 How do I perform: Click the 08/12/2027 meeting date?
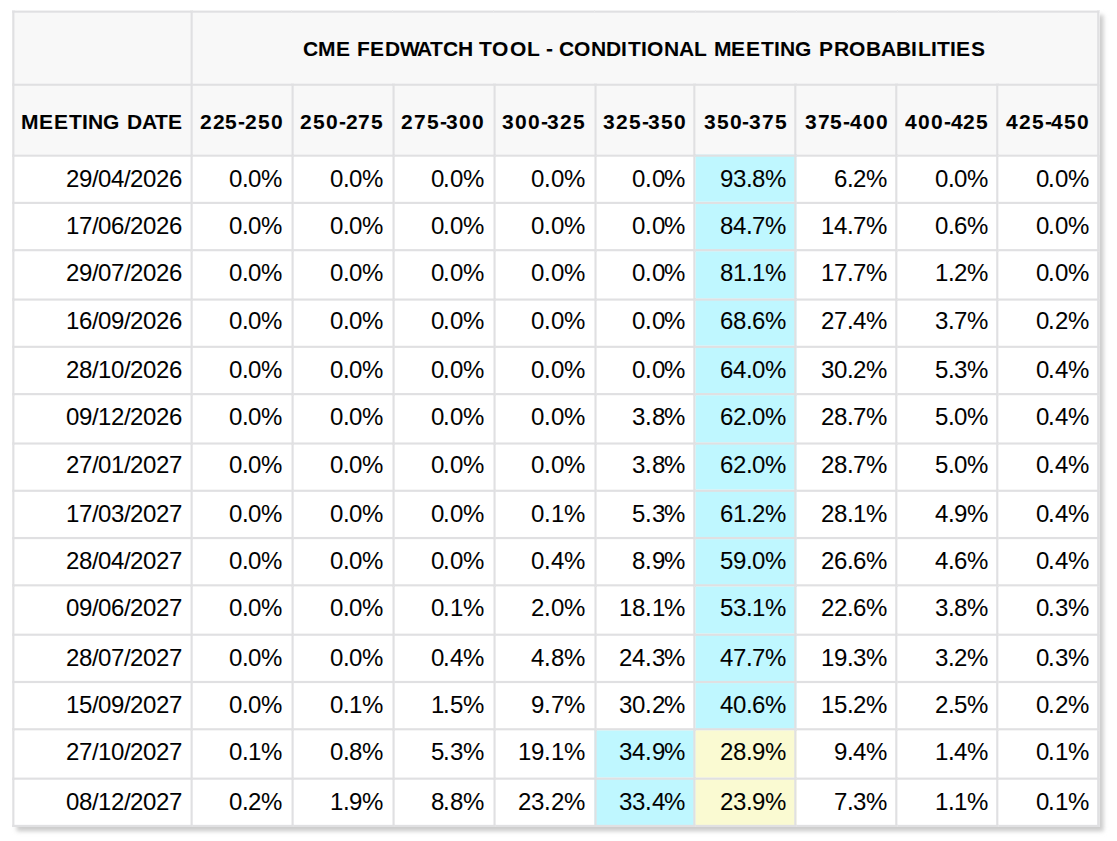[124, 801]
